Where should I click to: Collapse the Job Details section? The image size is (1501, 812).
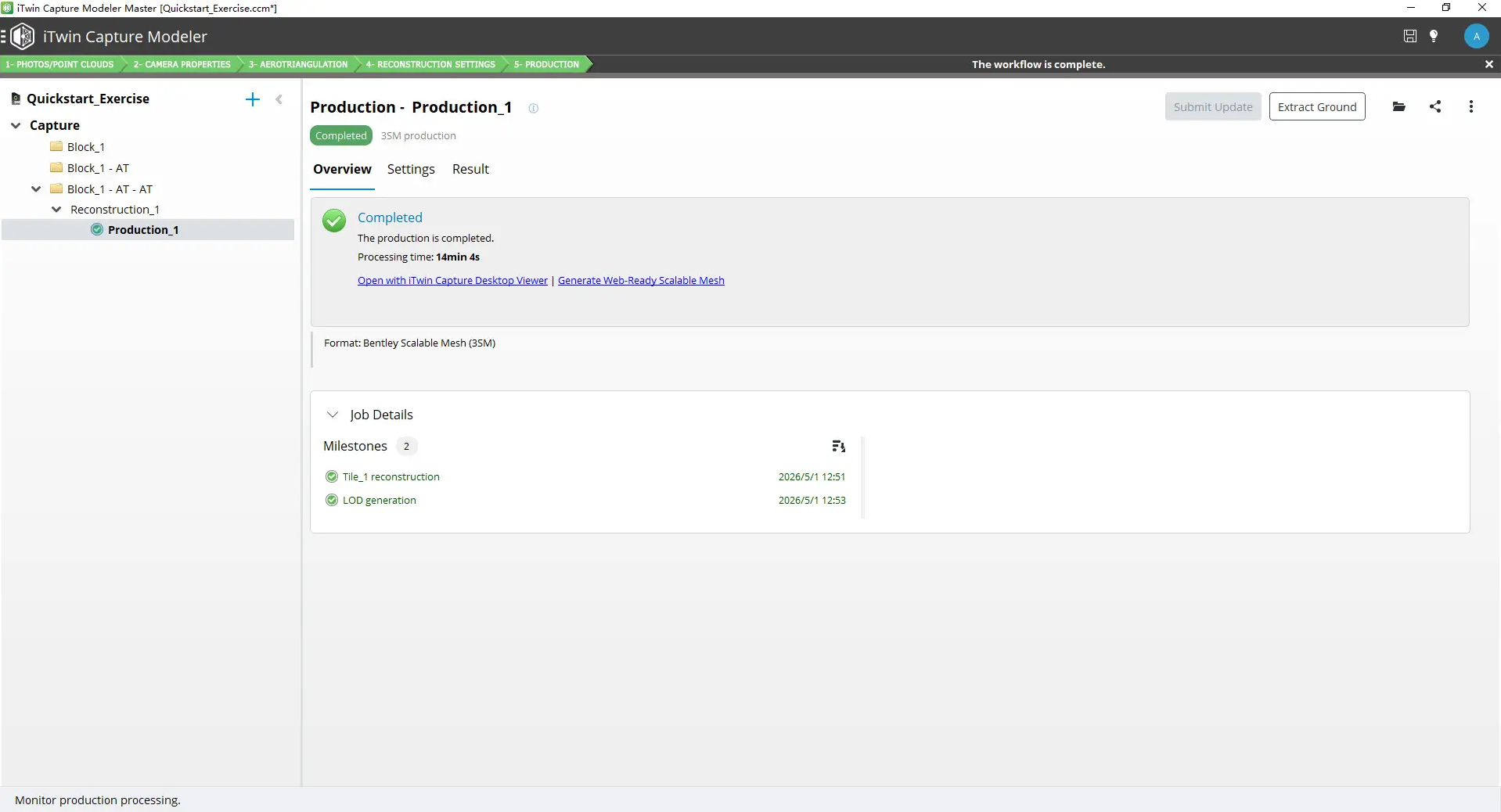[333, 415]
